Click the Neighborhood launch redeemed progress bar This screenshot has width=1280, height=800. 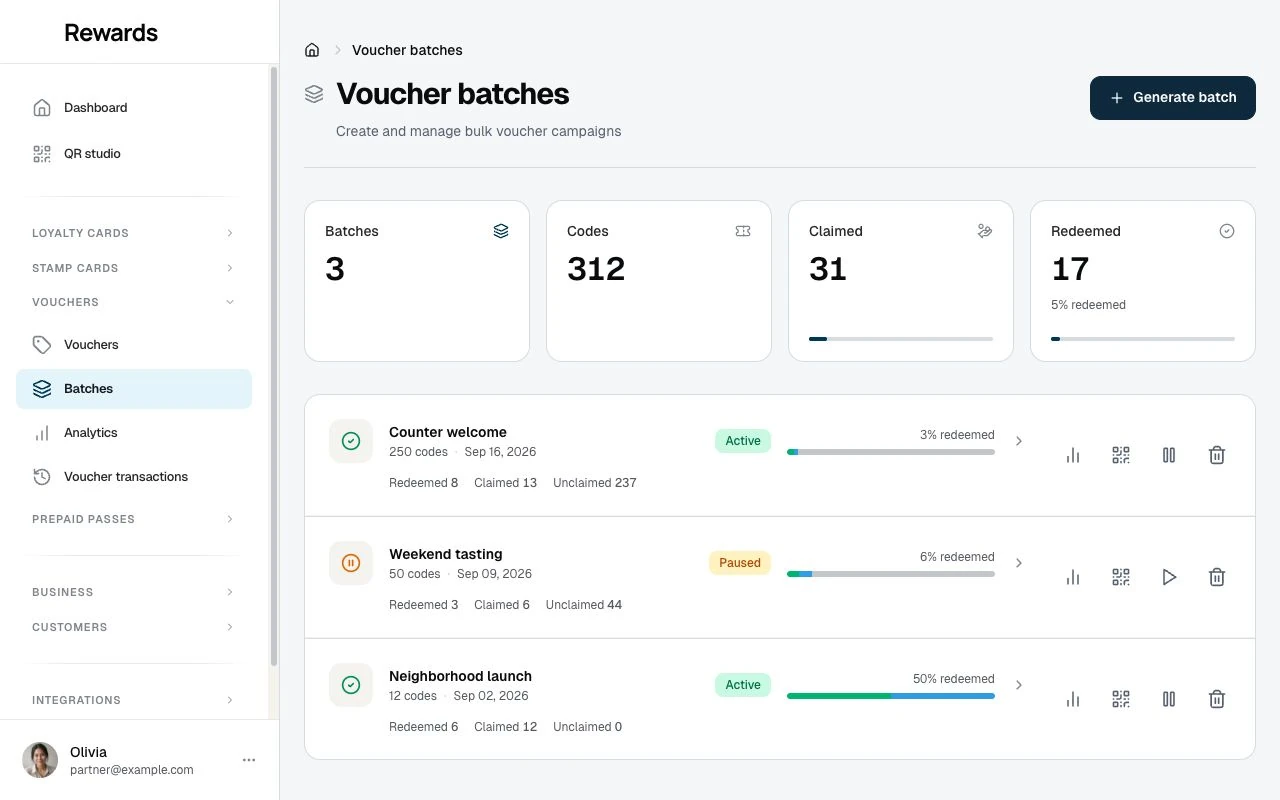(891, 696)
